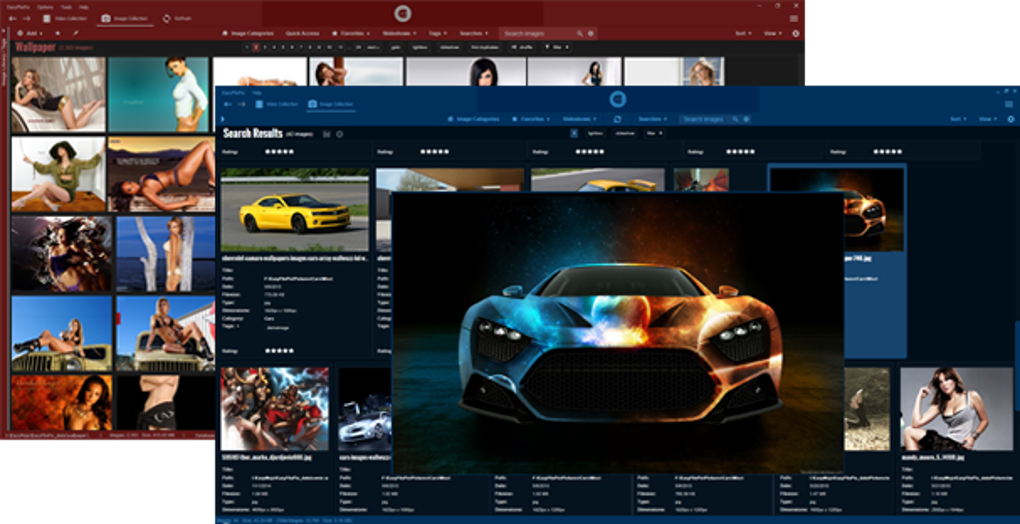Go back using blue window's back arrow
1020x524 pixels.
(x=226, y=104)
